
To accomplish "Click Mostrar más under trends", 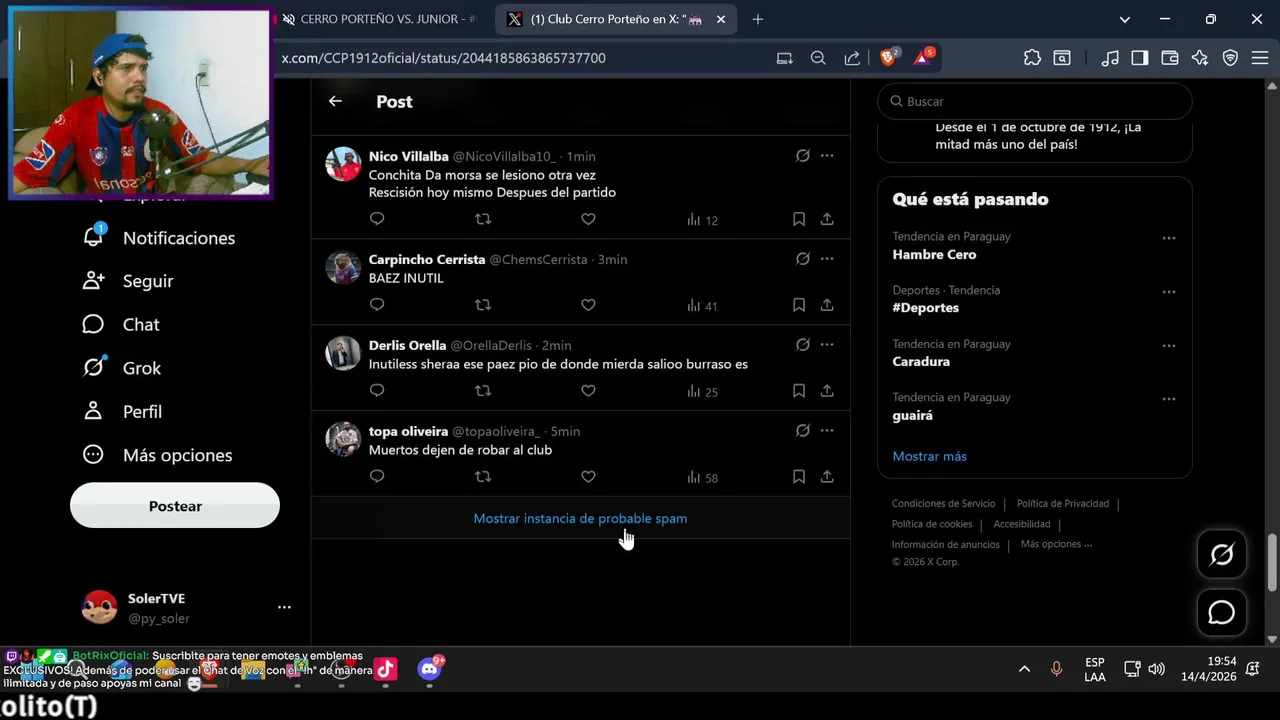I will click(x=930, y=456).
